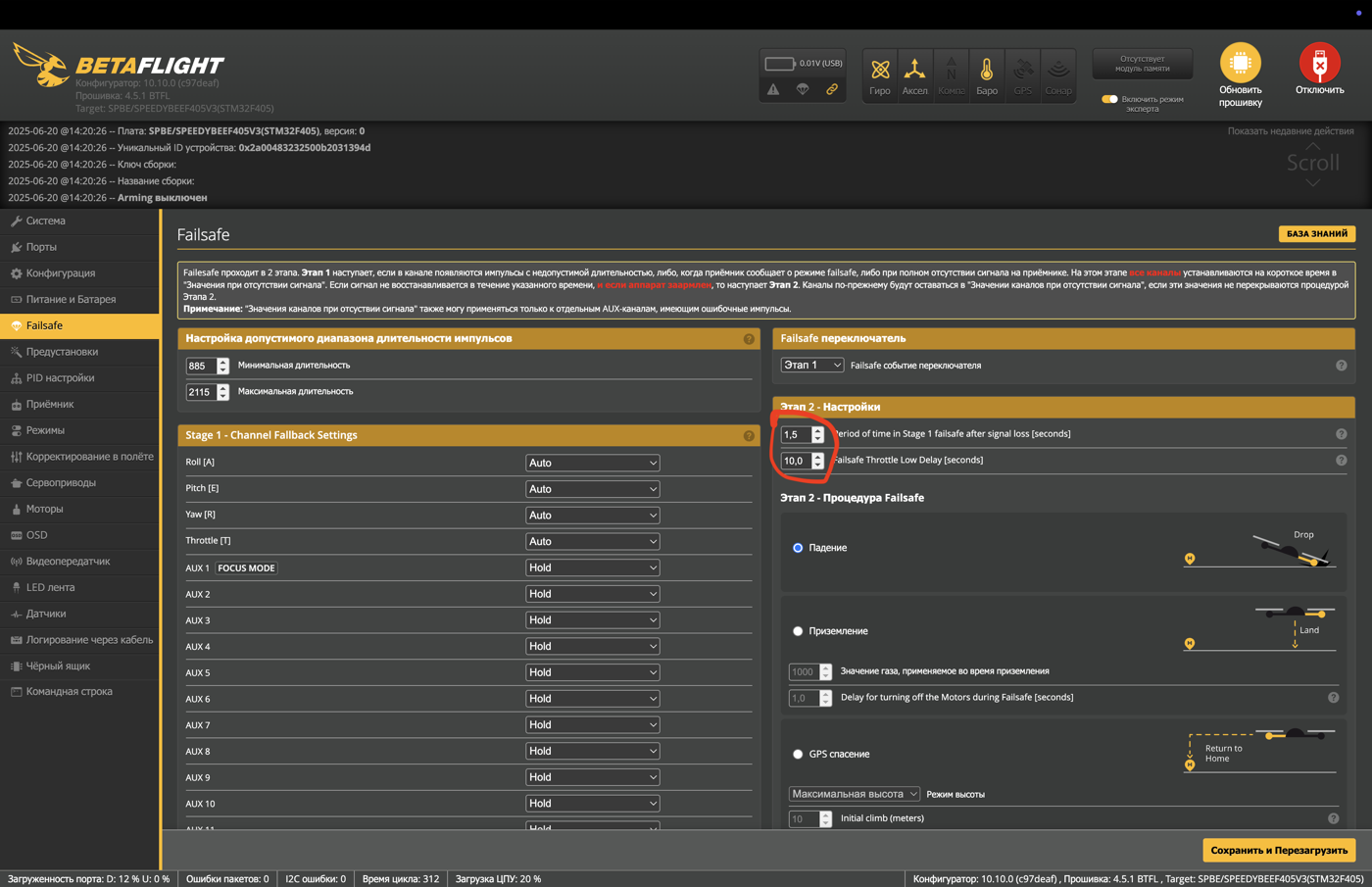Open the Видеопередатчик tab

click(x=79, y=562)
